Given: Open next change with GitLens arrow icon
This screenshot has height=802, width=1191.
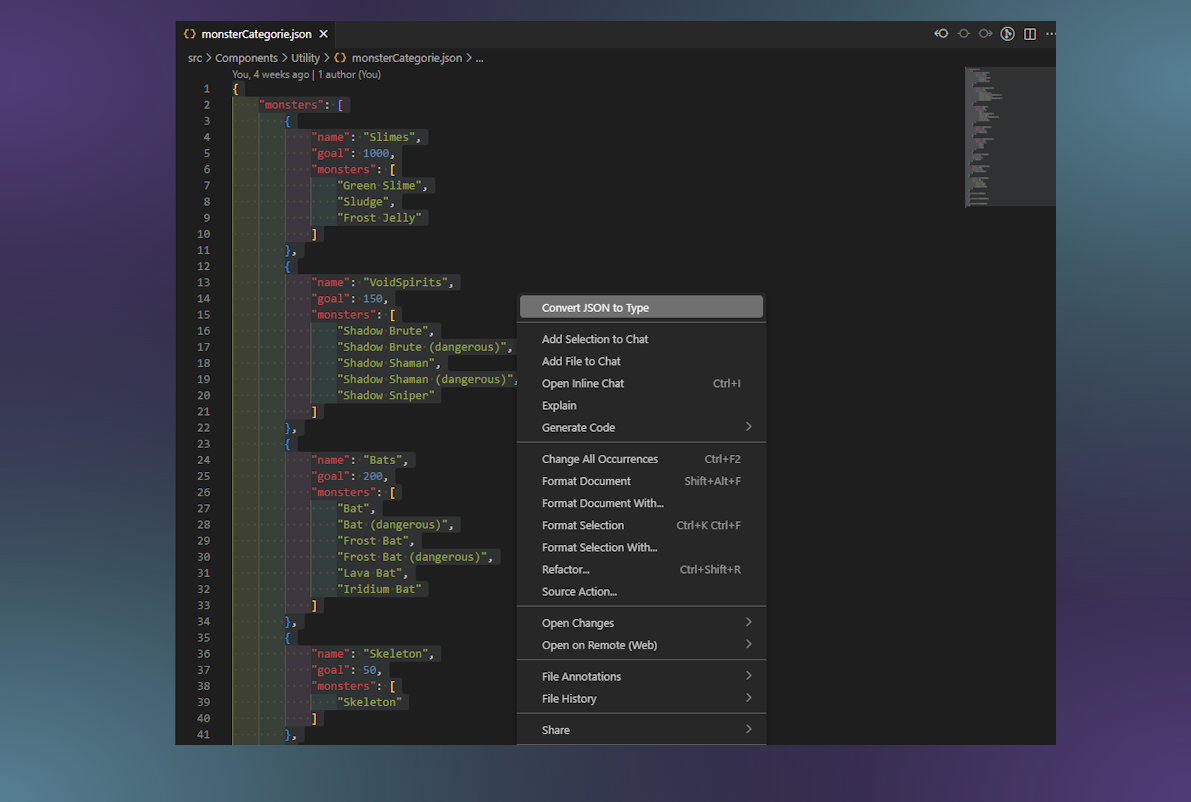Looking at the screenshot, I should click(x=985, y=34).
